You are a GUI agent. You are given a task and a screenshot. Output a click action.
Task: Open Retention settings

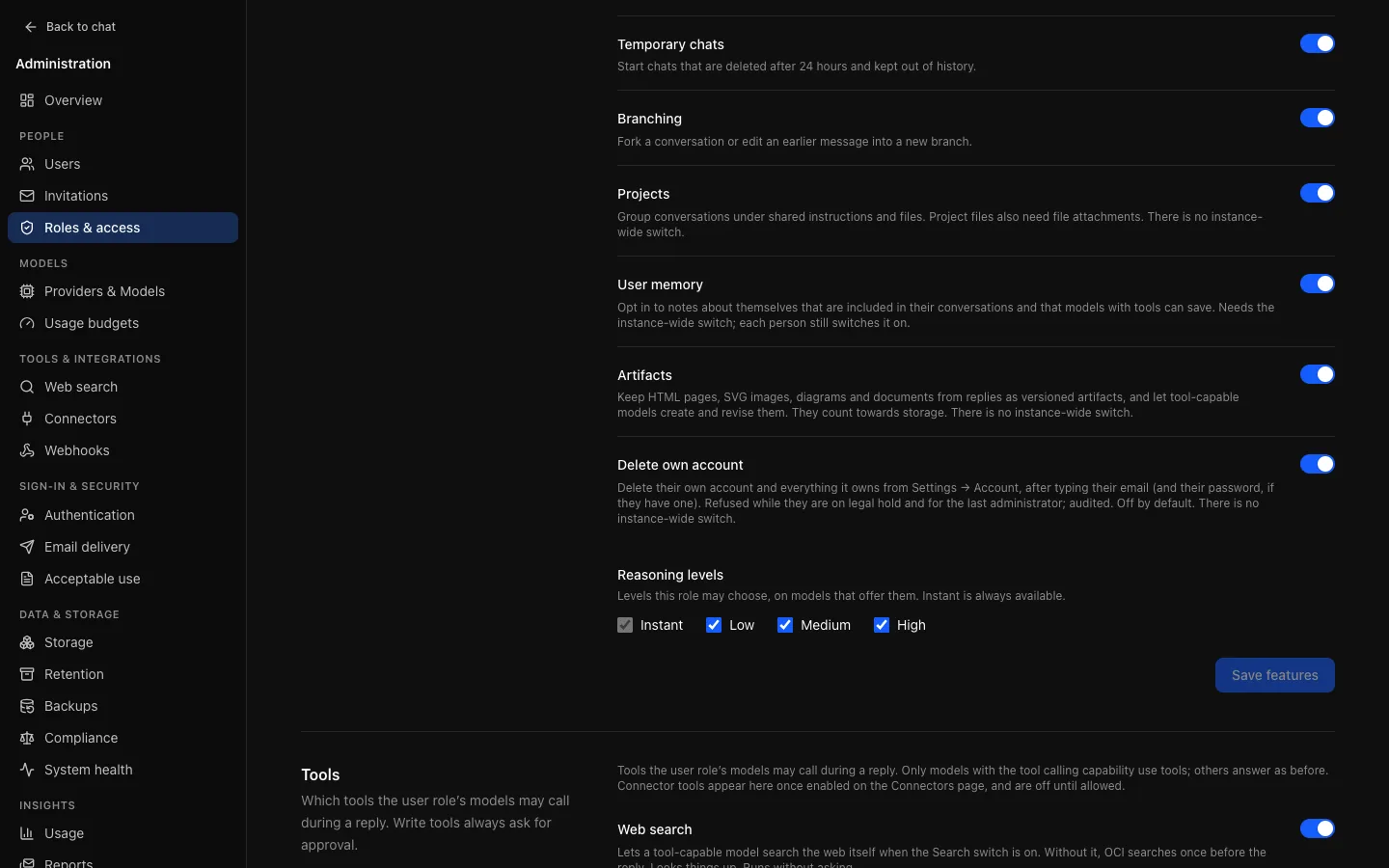coord(123,674)
